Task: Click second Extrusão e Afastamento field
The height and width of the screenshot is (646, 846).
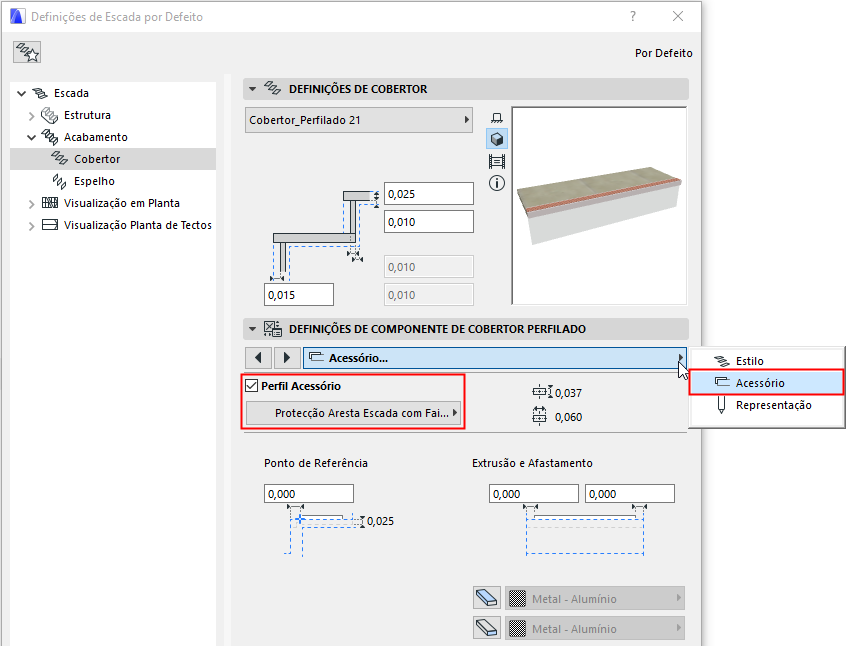Action: pyautogui.click(x=630, y=494)
